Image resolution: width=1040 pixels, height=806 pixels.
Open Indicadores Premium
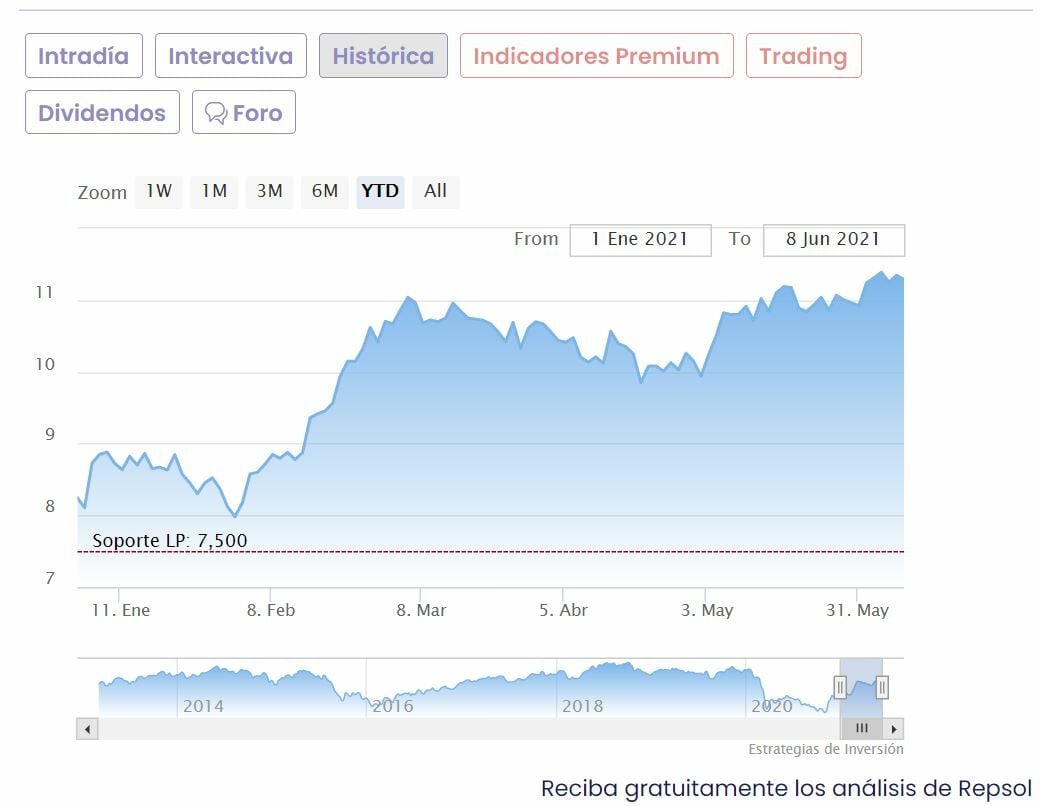(x=596, y=55)
